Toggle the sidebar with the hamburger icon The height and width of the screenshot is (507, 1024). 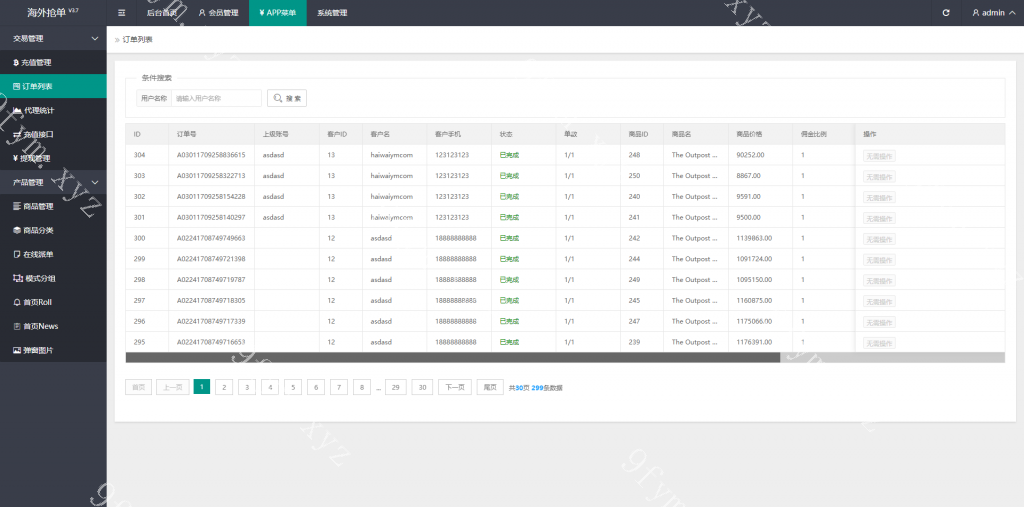tap(121, 13)
